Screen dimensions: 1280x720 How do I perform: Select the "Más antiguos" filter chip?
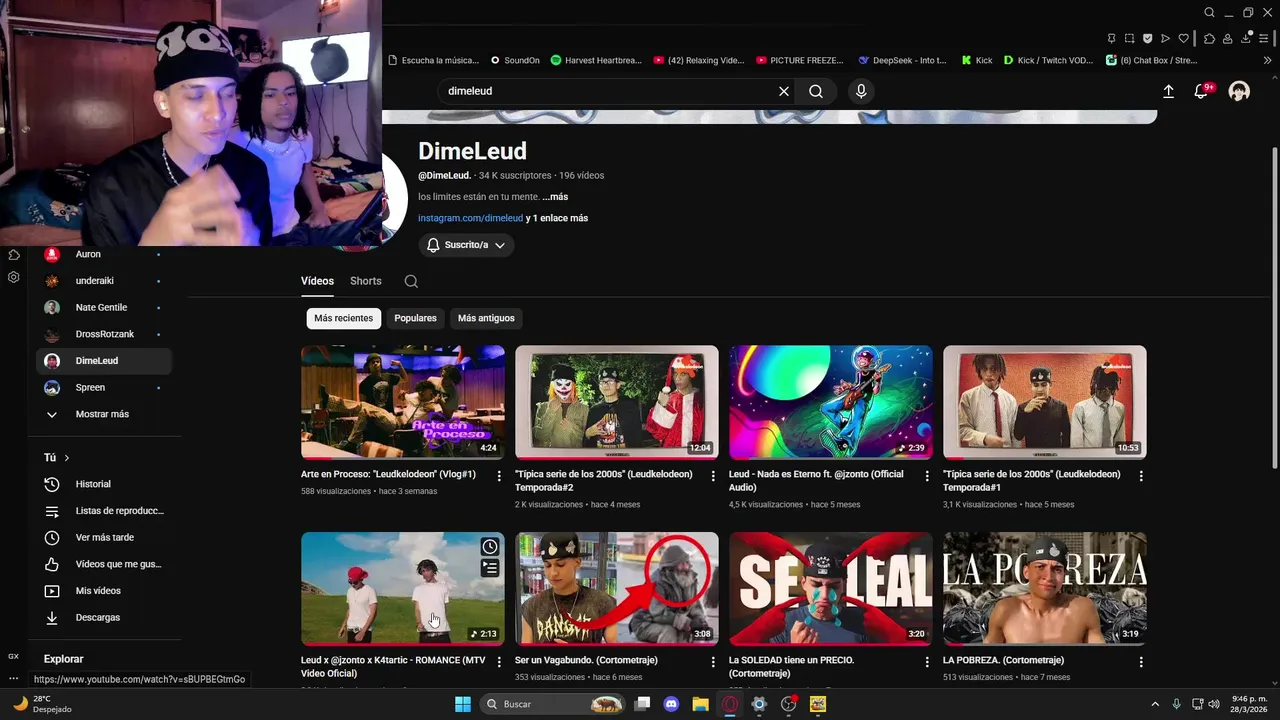tap(486, 318)
